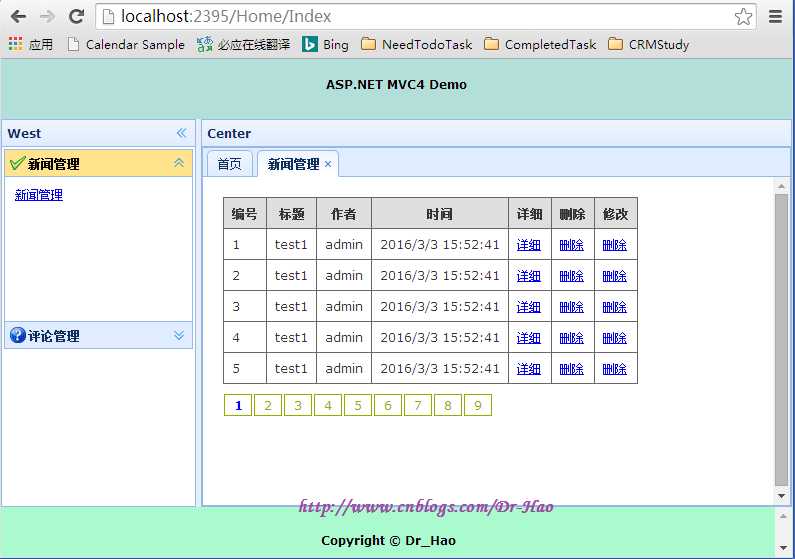Click the 作者 column header

click(x=344, y=214)
